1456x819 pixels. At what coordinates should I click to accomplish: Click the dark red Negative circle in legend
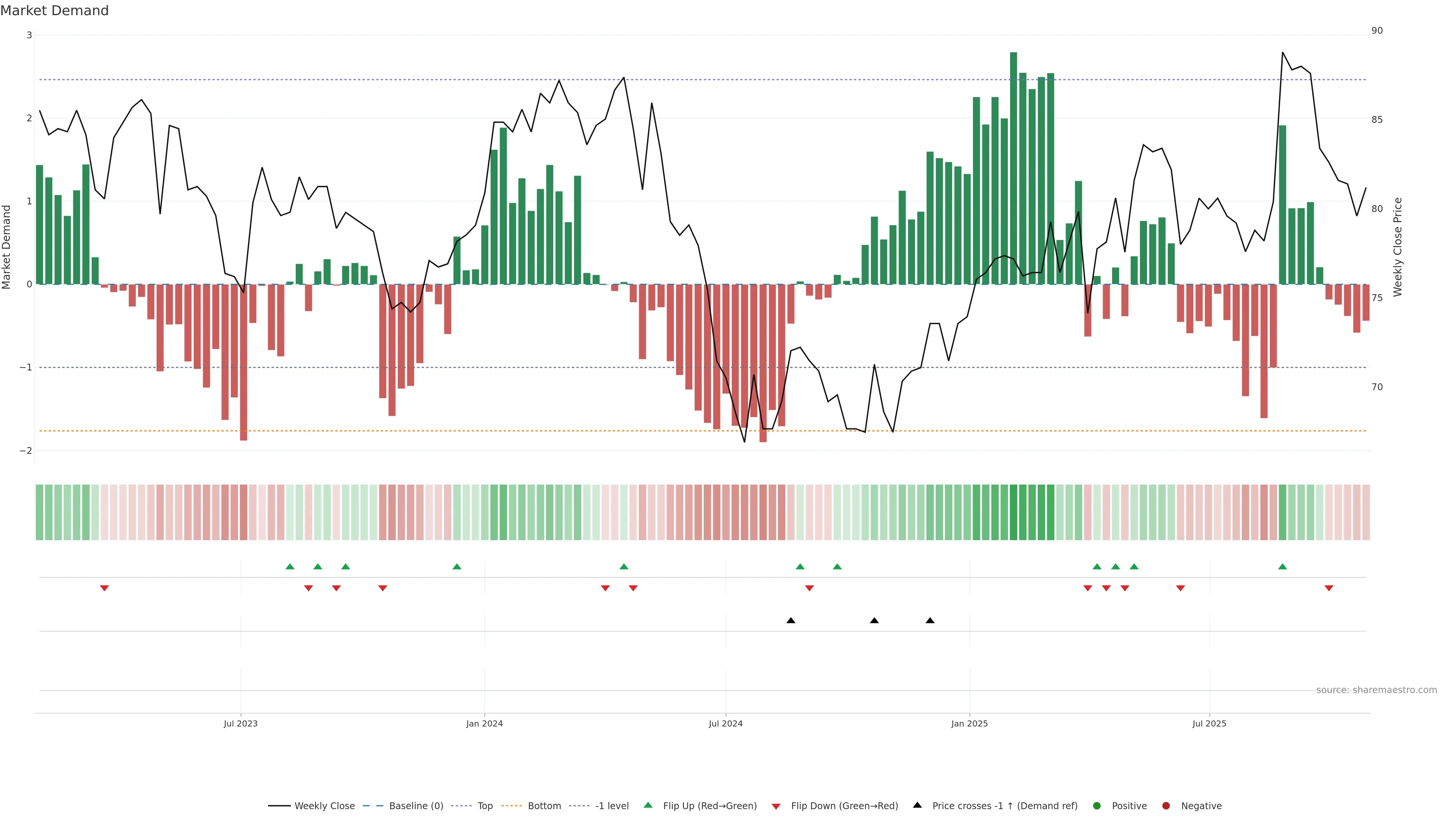(x=1166, y=806)
